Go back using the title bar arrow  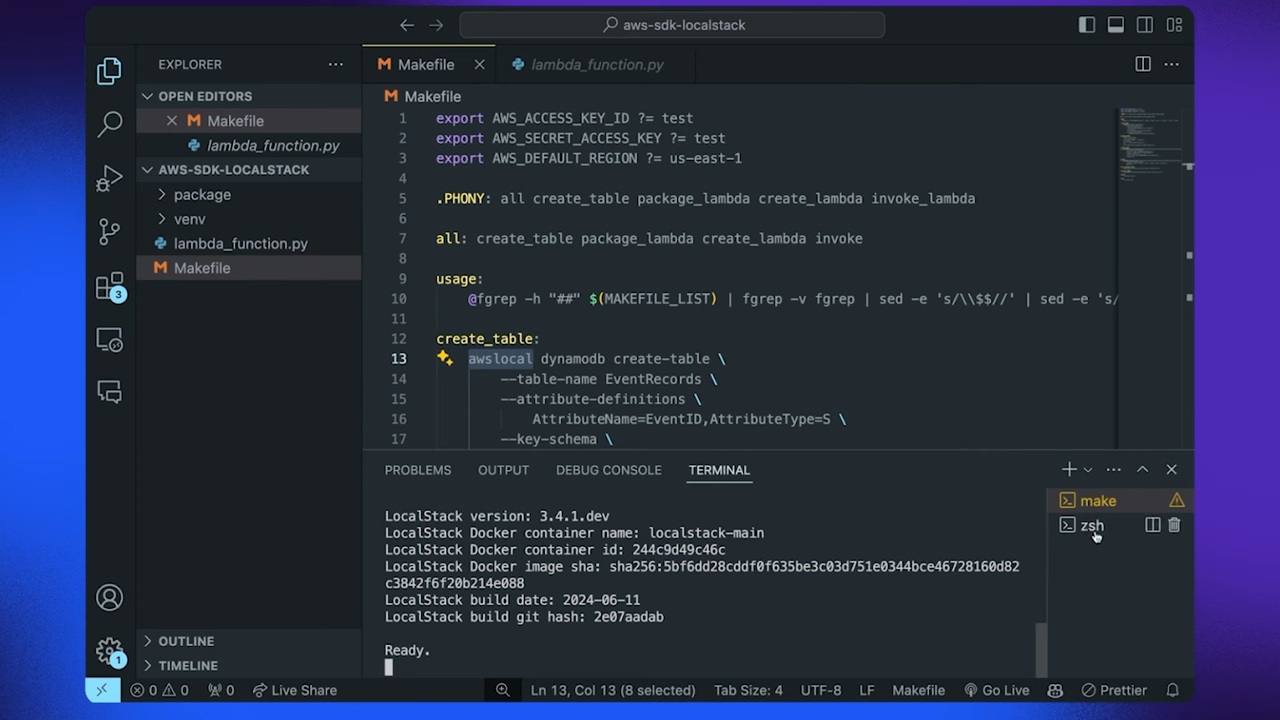[x=407, y=25]
